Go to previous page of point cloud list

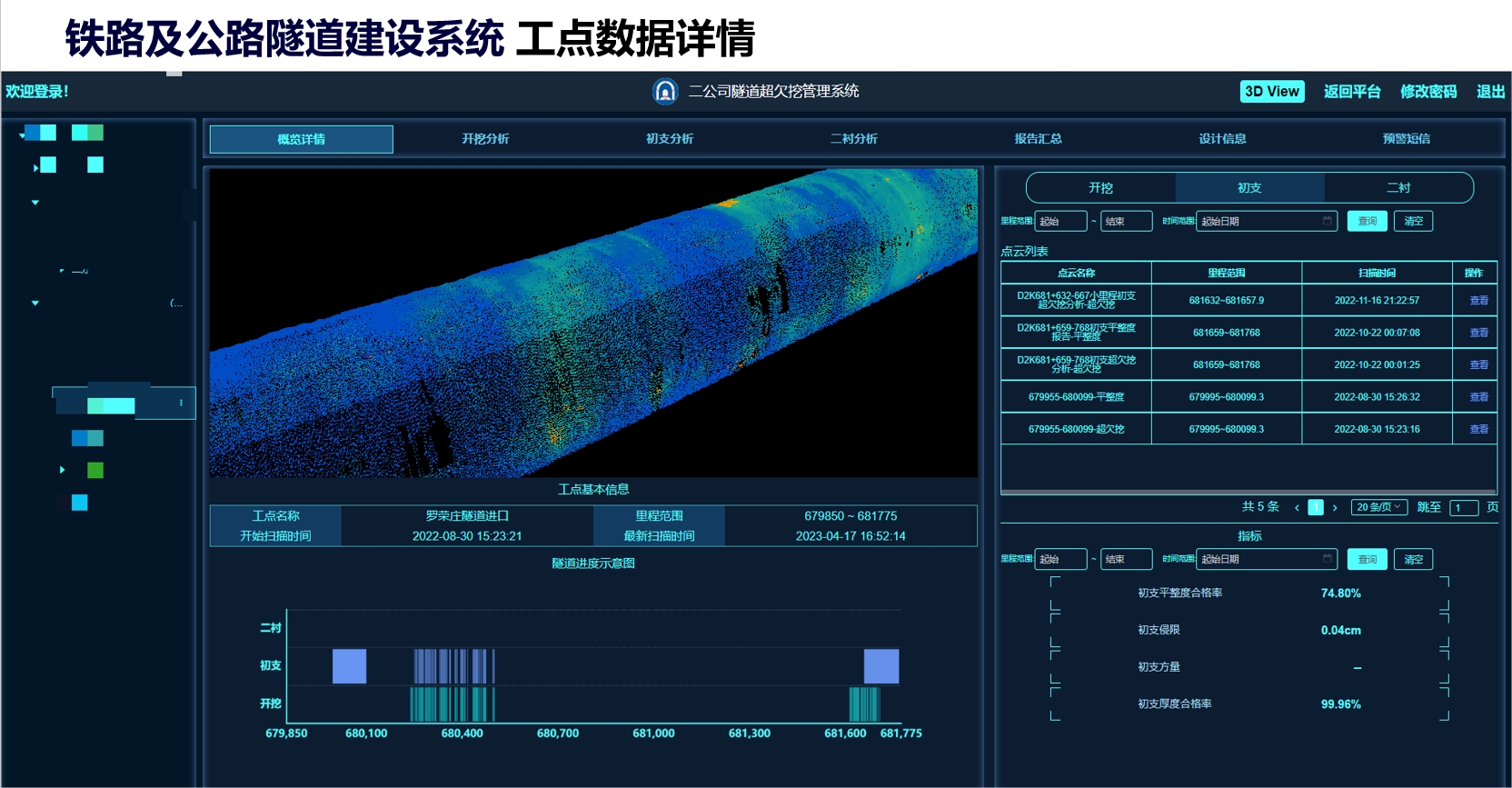tap(1297, 508)
